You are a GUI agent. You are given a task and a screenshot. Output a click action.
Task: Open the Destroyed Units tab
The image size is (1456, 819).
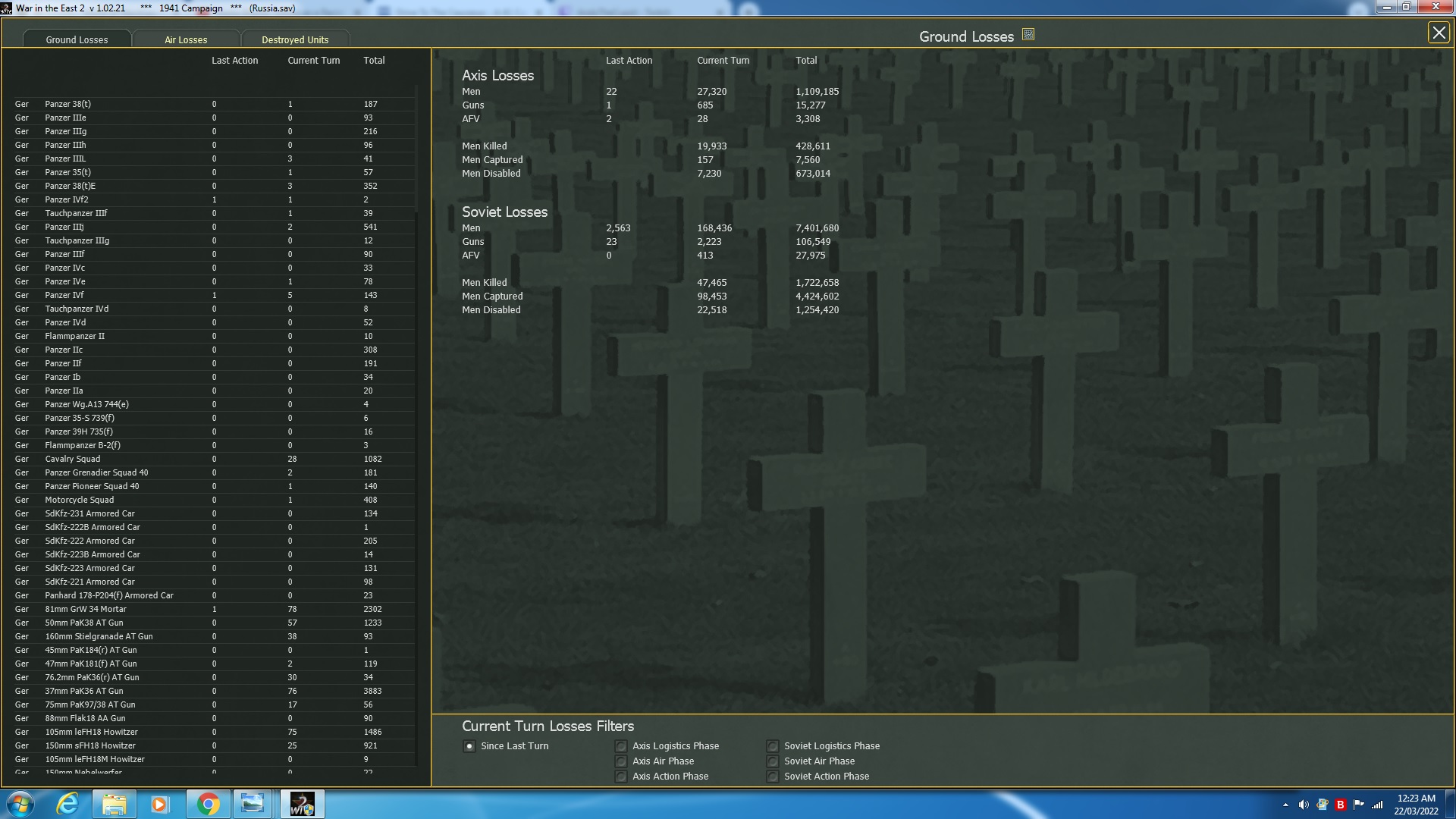click(295, 39)
